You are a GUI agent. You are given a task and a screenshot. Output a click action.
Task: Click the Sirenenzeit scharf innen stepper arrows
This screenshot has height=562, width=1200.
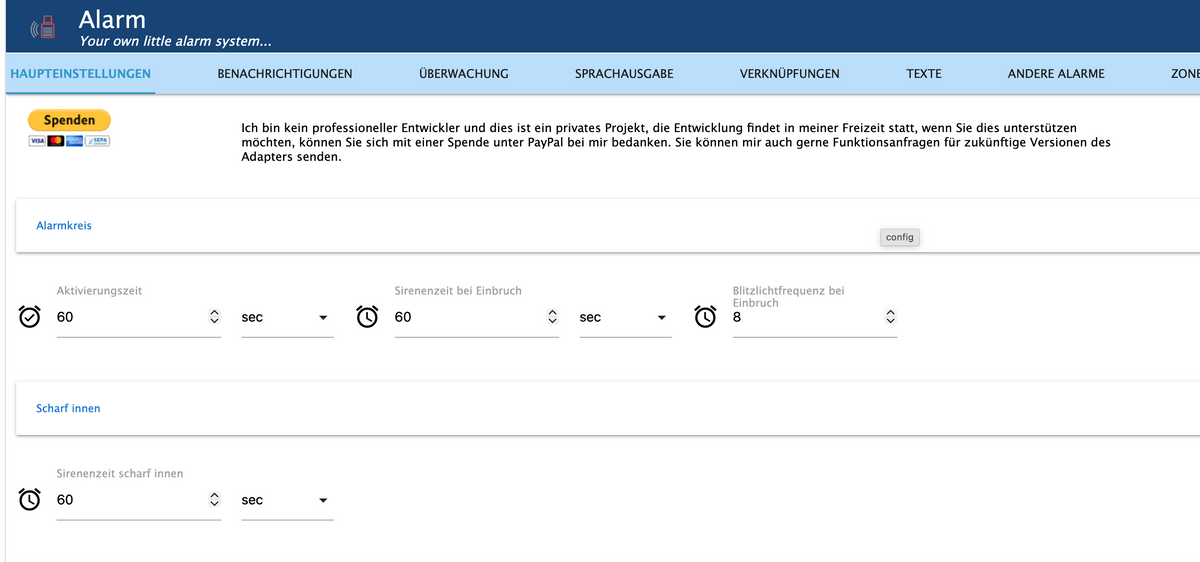click(213, 500)
